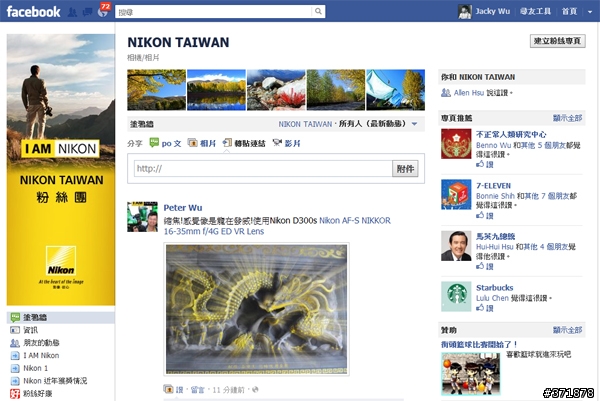Open the messages icon in top bar
Image resolution: width=600 pixels, height=401 pixels.
pos(88,12)
